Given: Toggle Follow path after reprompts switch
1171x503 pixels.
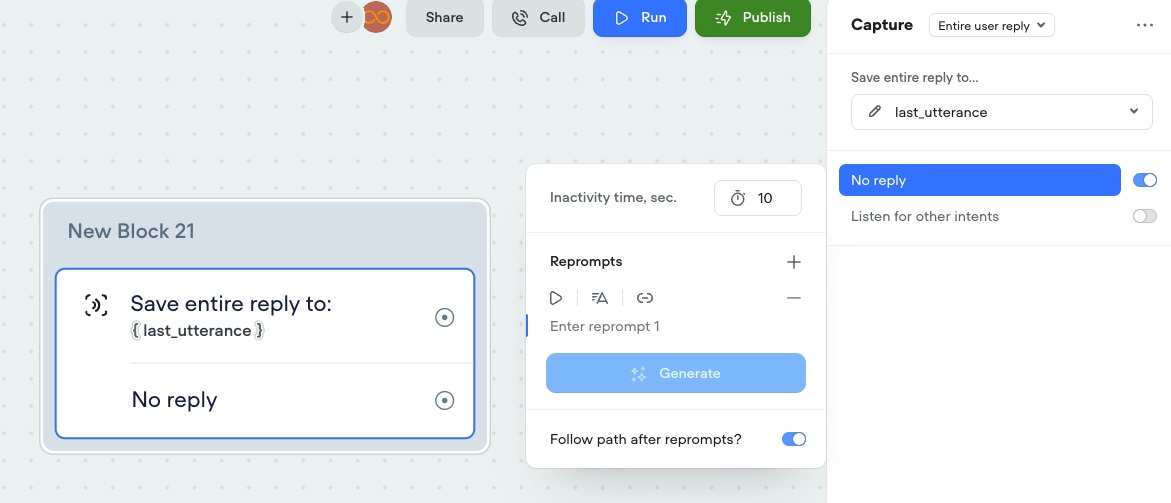Looking at the screenshot, I should coord(793,439).
